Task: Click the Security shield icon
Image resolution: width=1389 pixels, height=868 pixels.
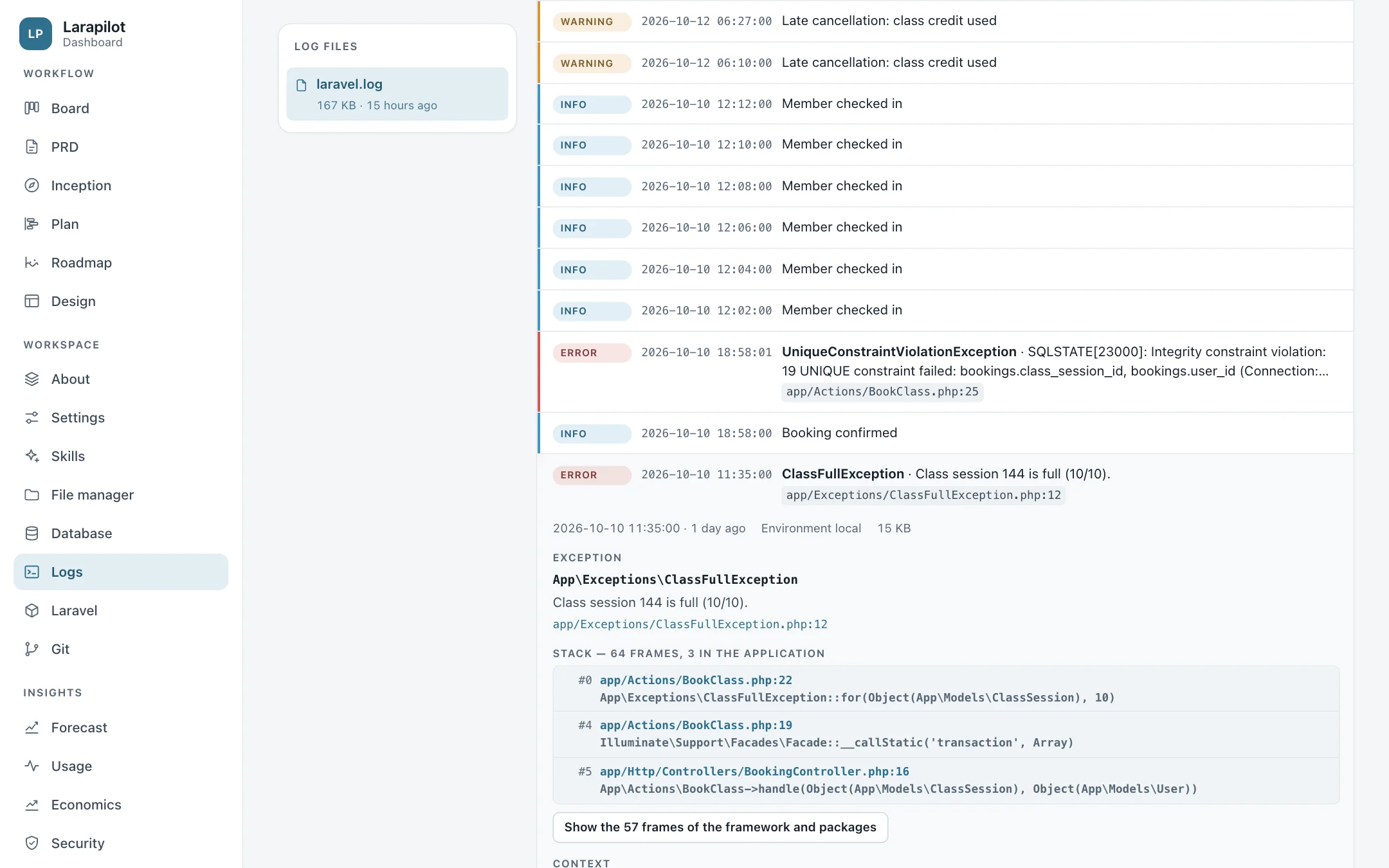Action: click(32, 843)
